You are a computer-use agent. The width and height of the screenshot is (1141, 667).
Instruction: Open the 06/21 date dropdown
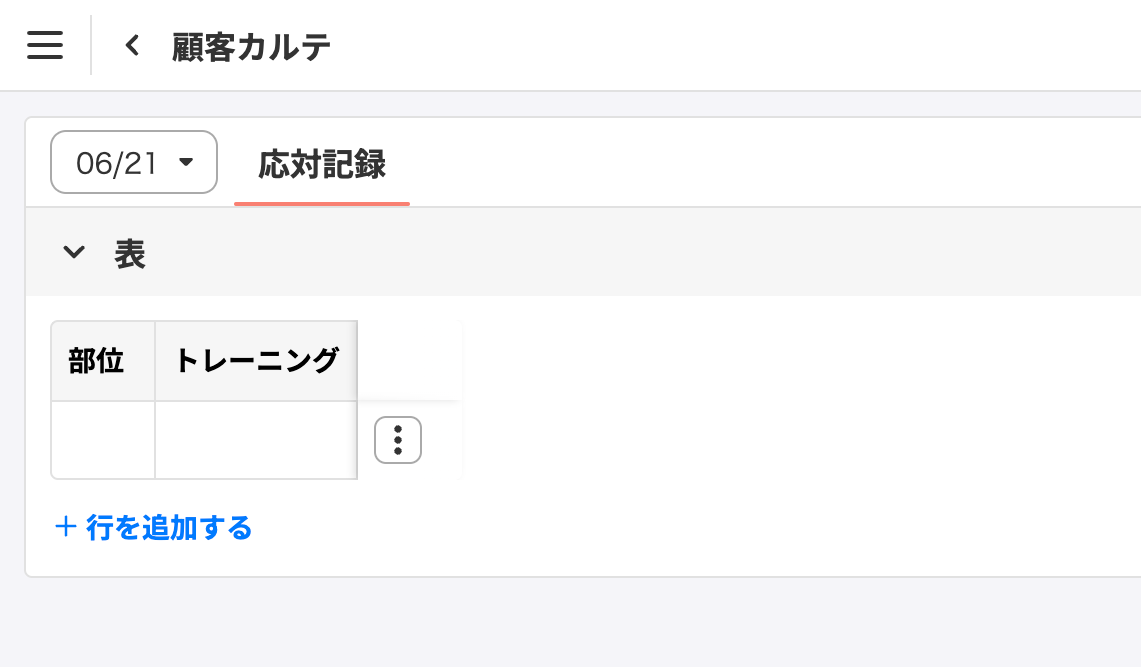134,162
